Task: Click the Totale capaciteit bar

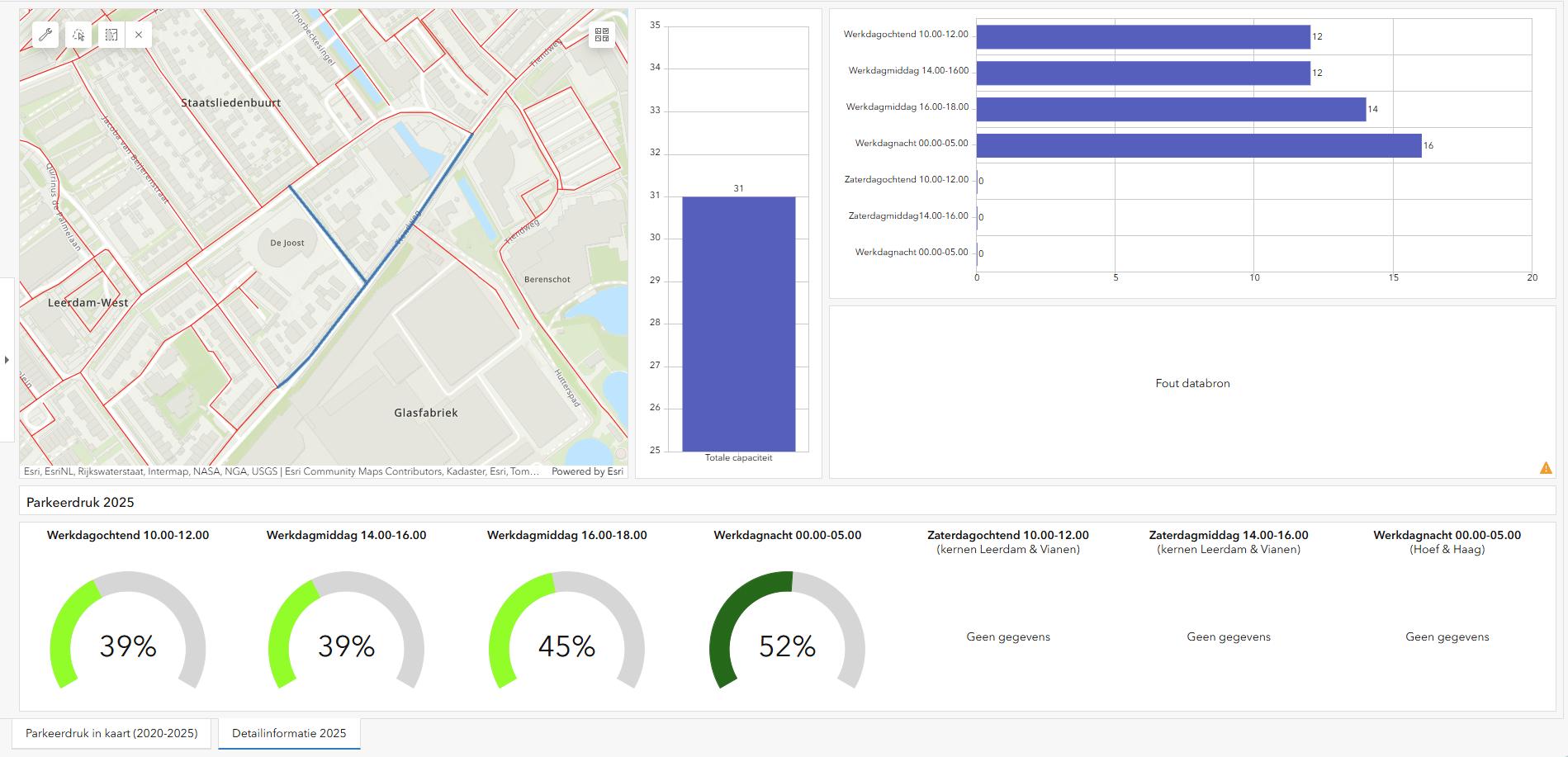Action: click(x=738, y=324)
